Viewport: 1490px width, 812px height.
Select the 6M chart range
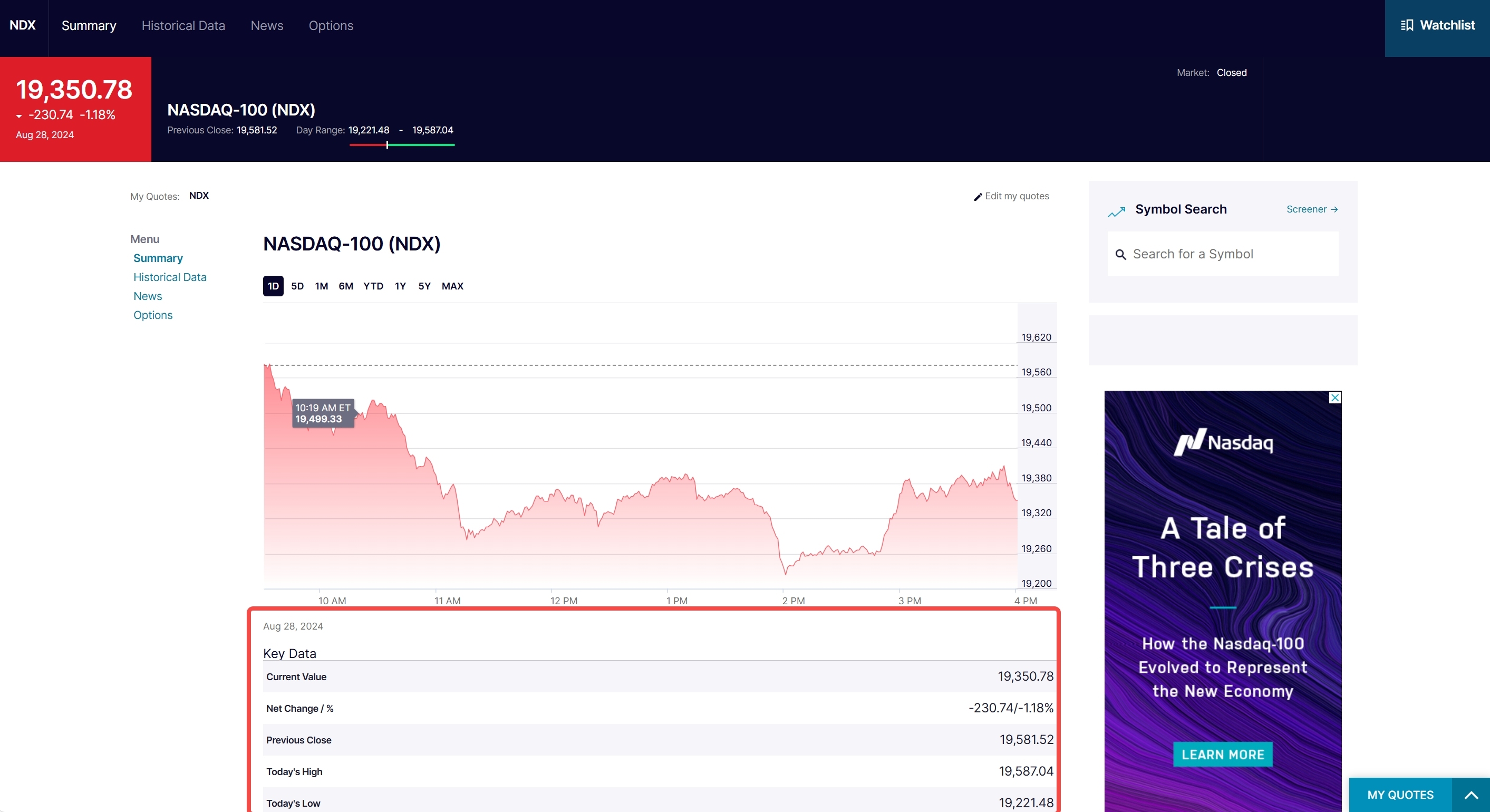[346, 286]
